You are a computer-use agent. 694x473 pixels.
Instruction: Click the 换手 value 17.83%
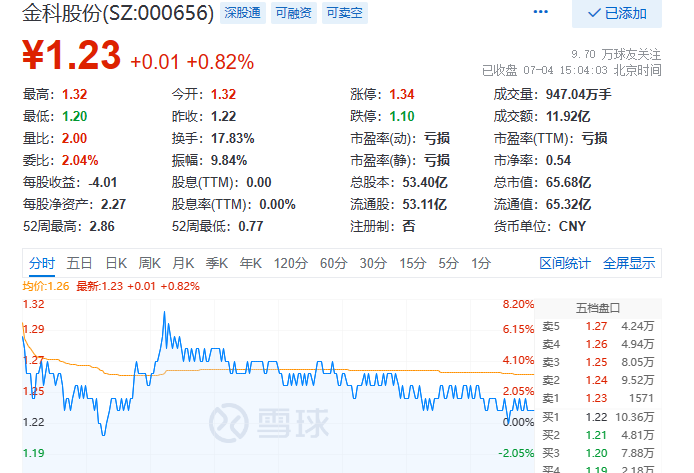tap(233, 138)
